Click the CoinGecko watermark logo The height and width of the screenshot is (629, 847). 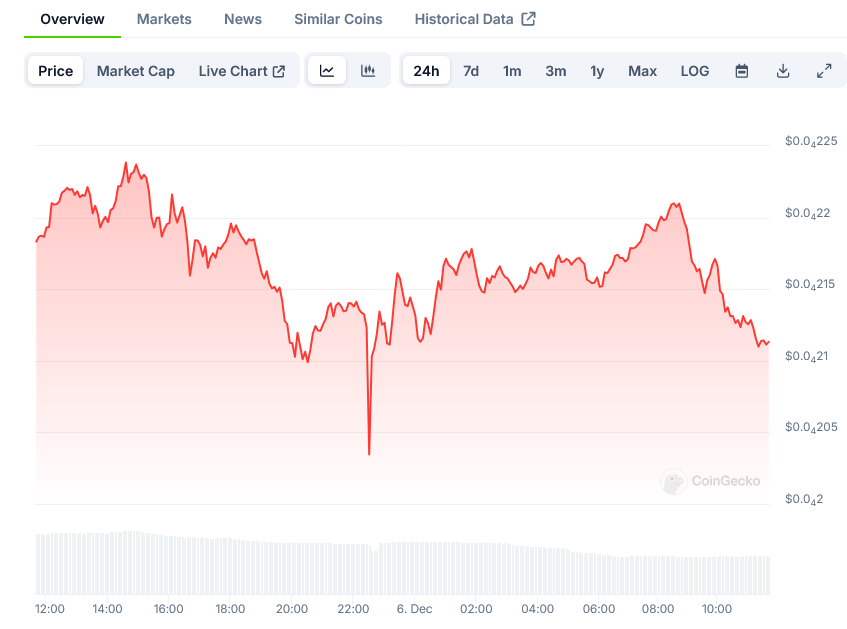(x=674, y=482)
